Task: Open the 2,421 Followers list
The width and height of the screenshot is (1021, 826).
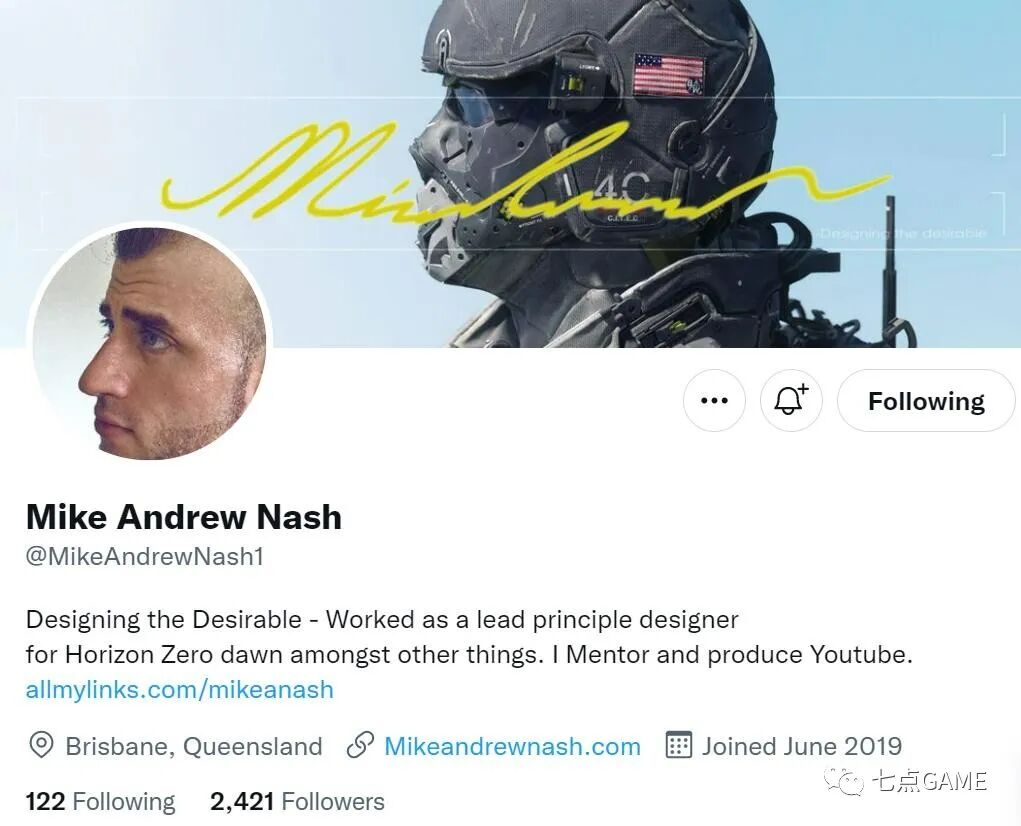Action: point(298,801)
